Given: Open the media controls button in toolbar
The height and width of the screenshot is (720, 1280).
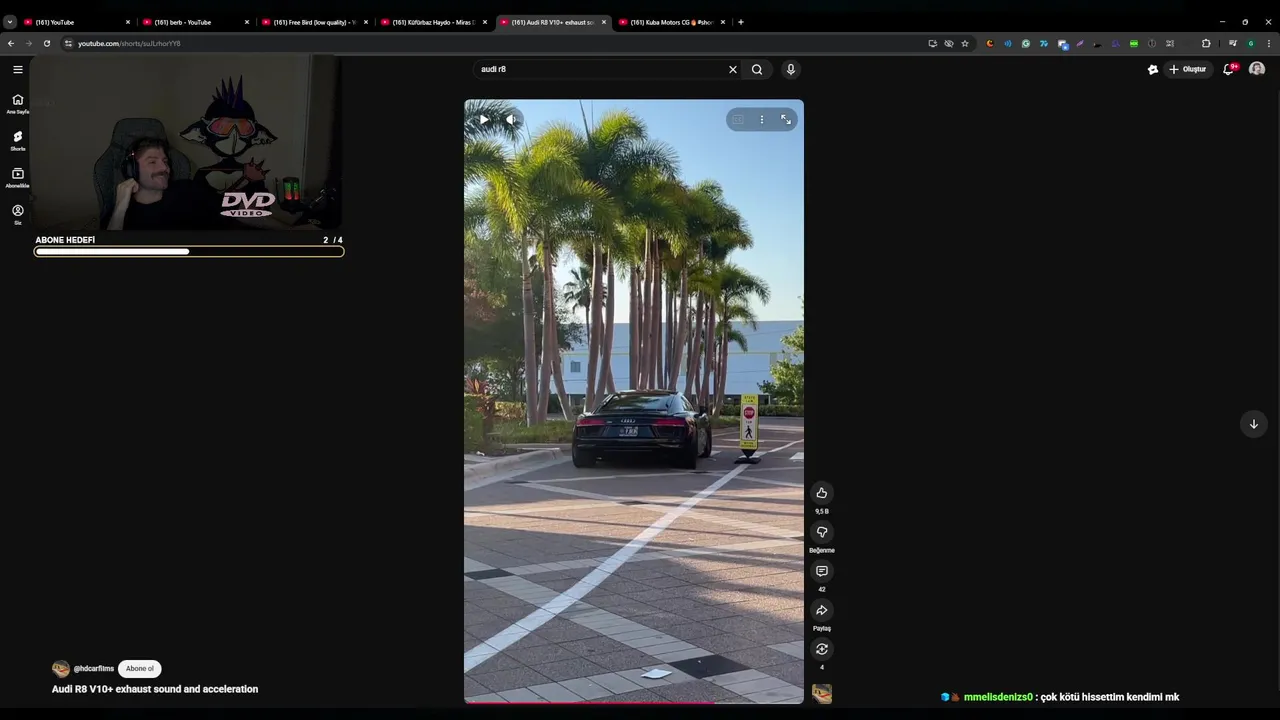Looking at the screenshot, I should pyautogui.click(x=1233, y=43).
